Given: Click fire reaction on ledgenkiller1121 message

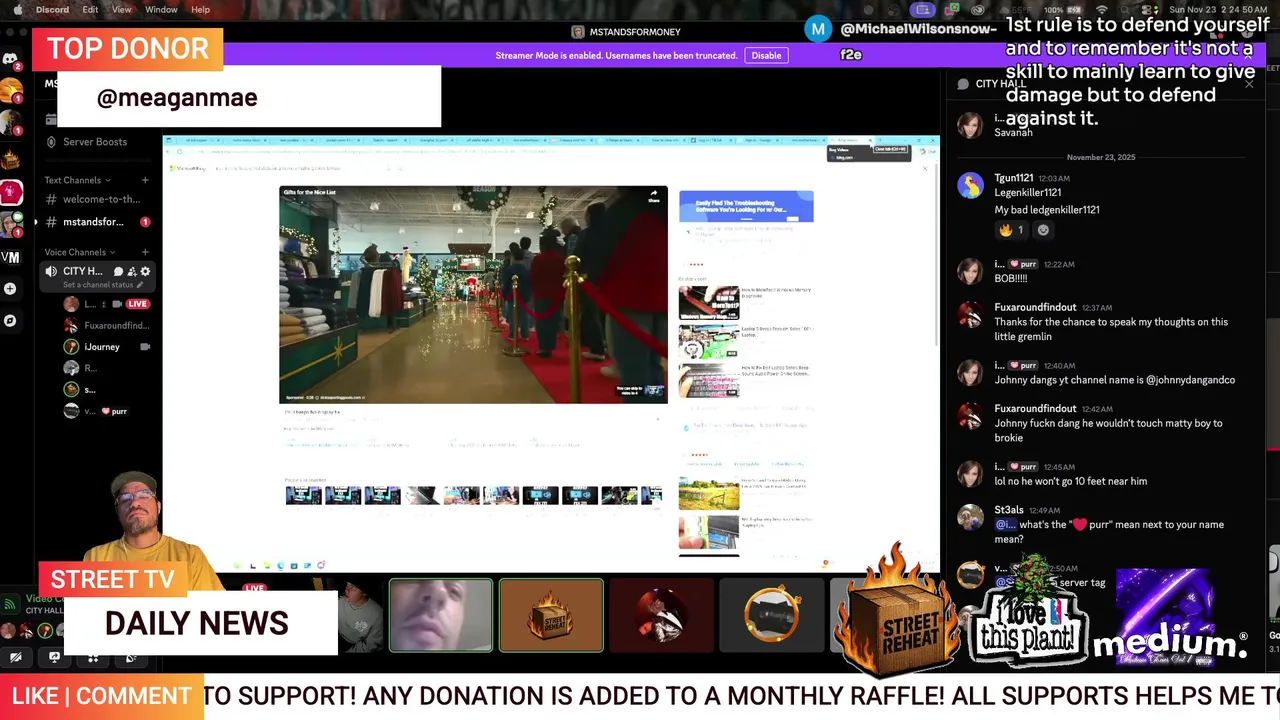Looking at the screenshot, I should click(1011, 230).
